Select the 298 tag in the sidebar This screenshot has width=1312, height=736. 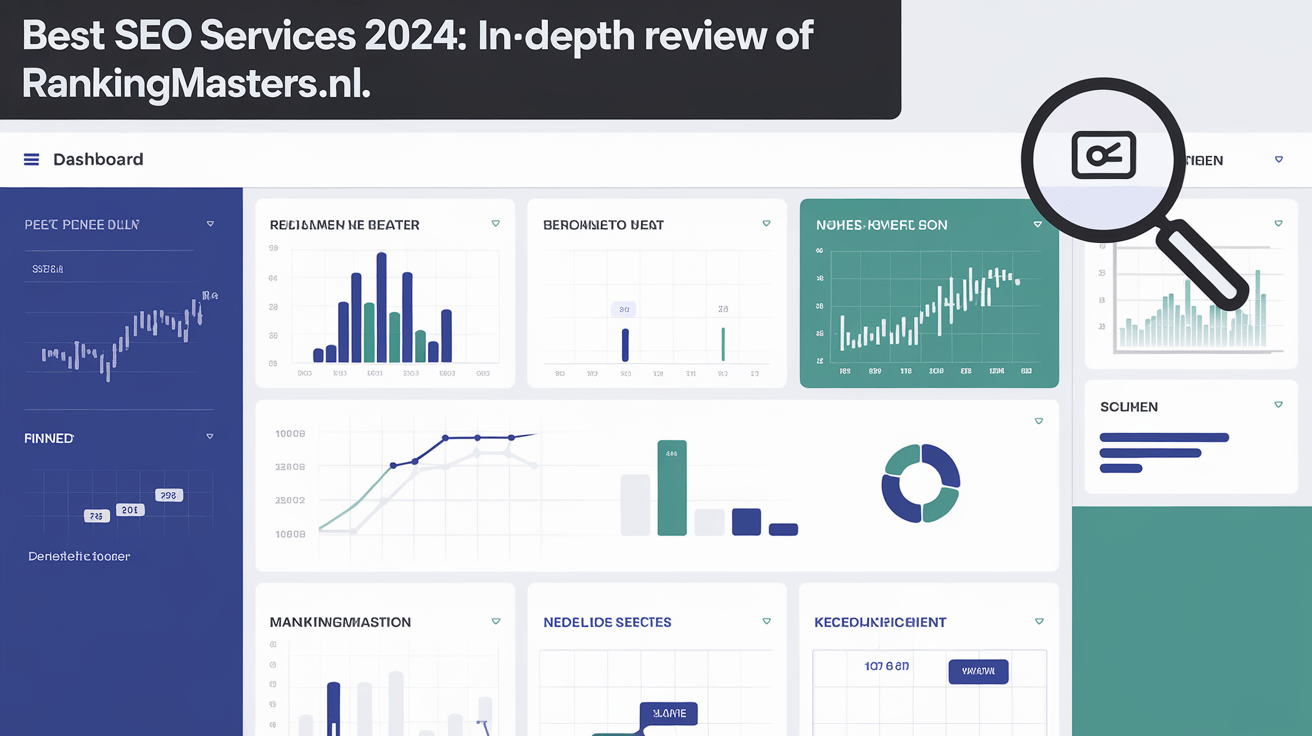(x=168, y=495)
